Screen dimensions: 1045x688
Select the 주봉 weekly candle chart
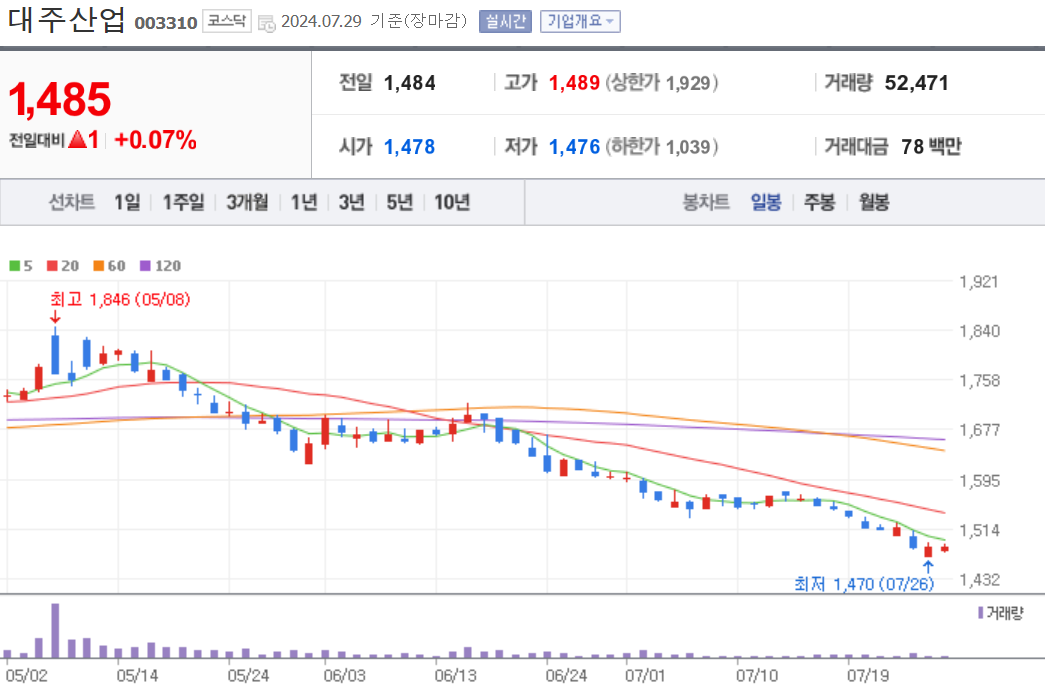point(819,202)
